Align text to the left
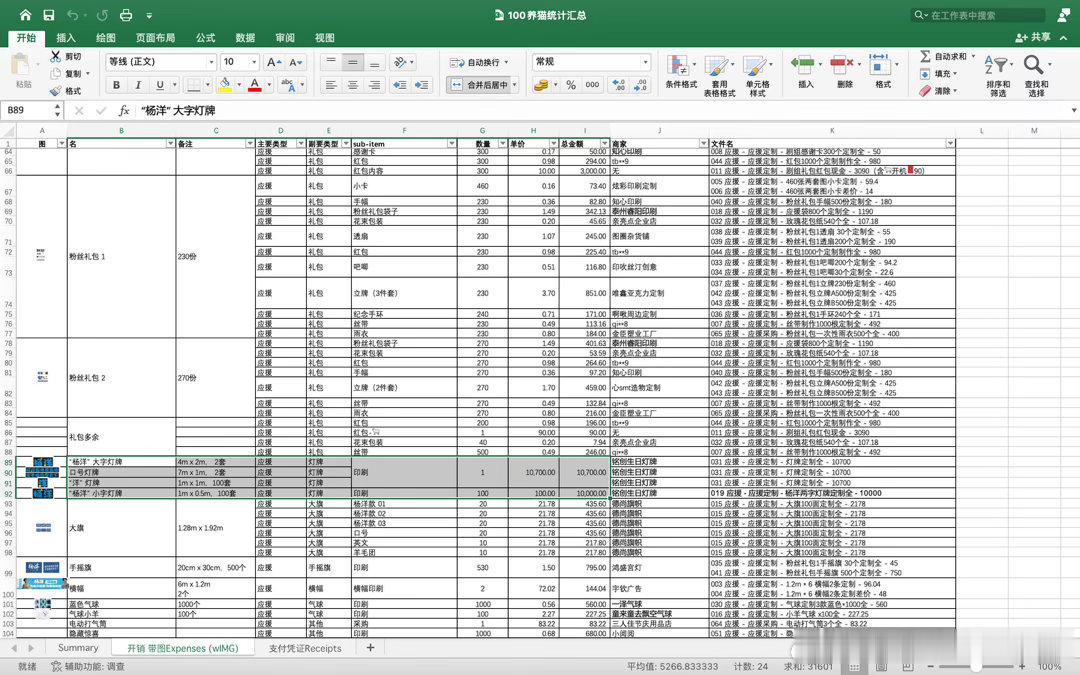Viewport: 1080px width, 675px height. [331, 85]
